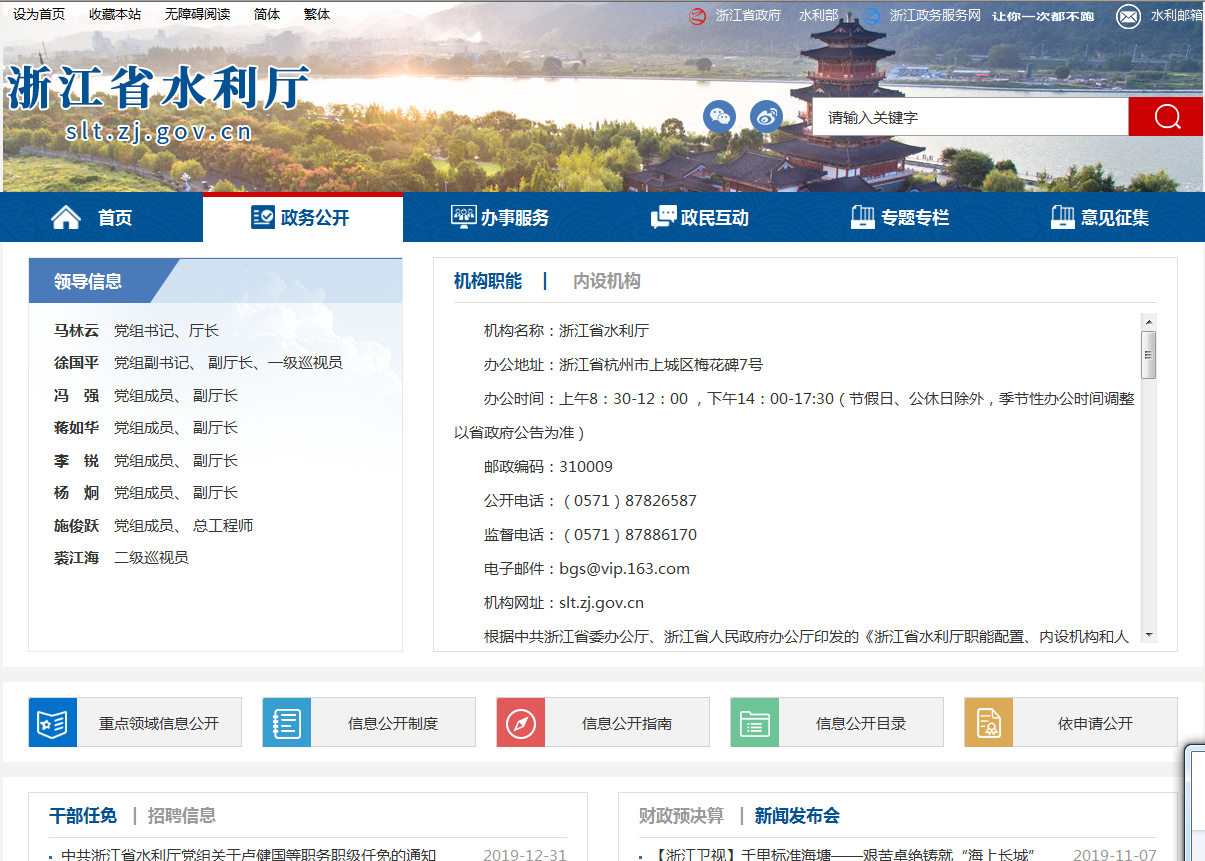Click the 重点领域信息公开 blue icon
Screen dimensions: 1205x861
pyautogui.click(x=52, y=723)
